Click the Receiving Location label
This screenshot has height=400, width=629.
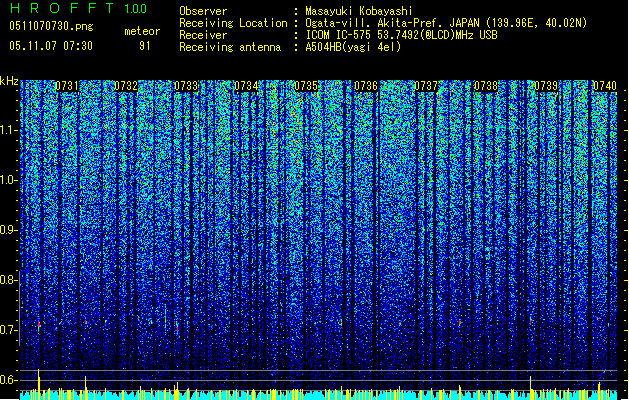[x=233, y=23]
